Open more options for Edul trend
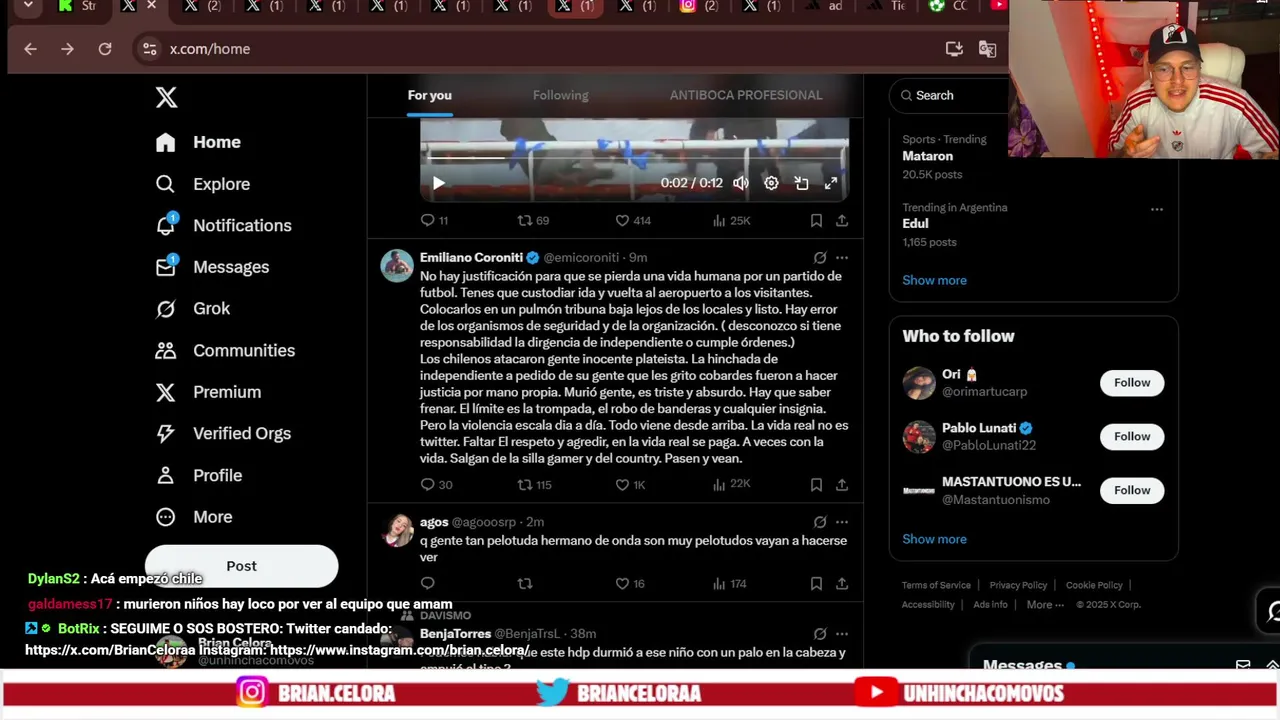 point(1157,209)
